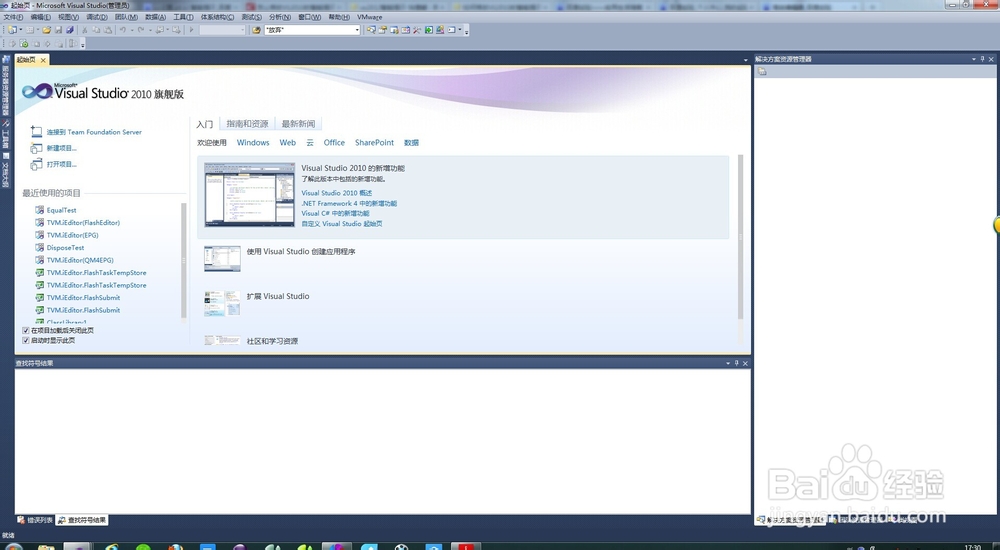The width and height of the screenshot is (1000, 550).
Task: Click the Find in Files icon beside the search box
Action: pos(256,30)
